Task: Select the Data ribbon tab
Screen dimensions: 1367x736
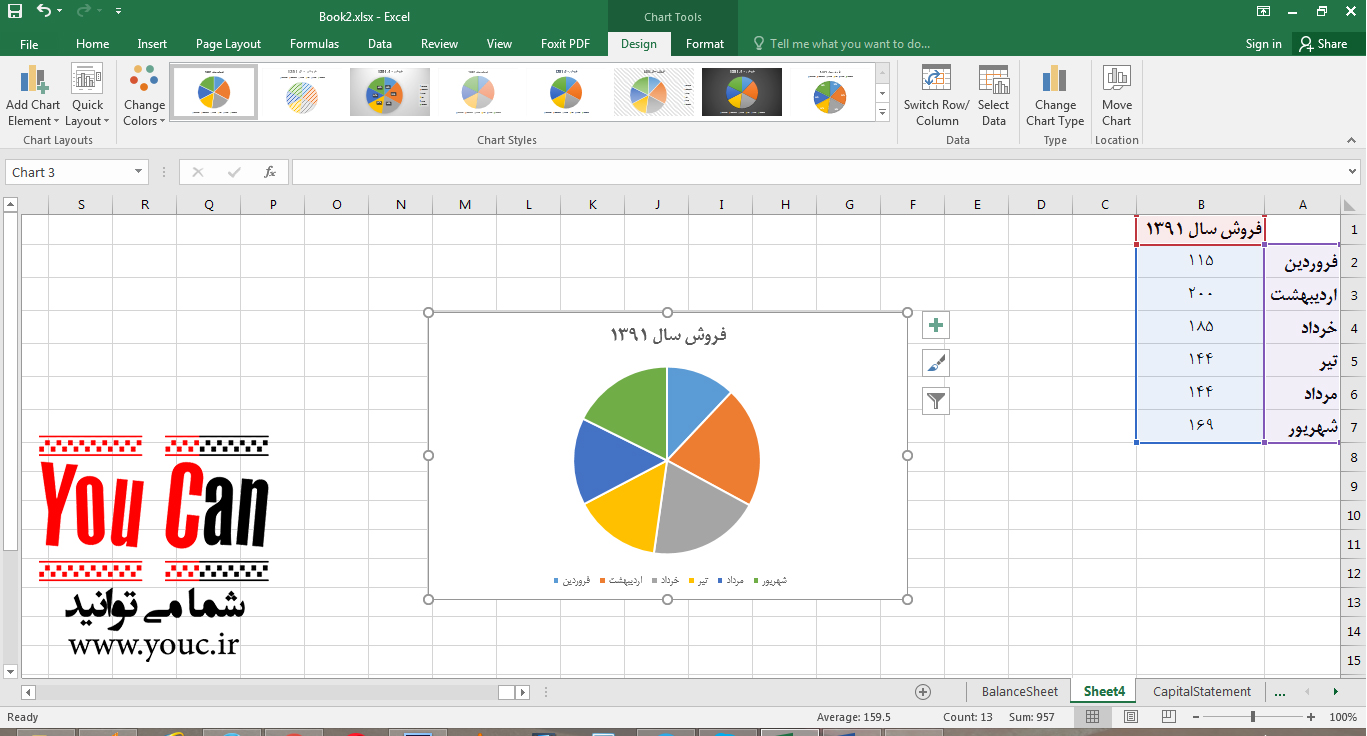Action: 380,44
